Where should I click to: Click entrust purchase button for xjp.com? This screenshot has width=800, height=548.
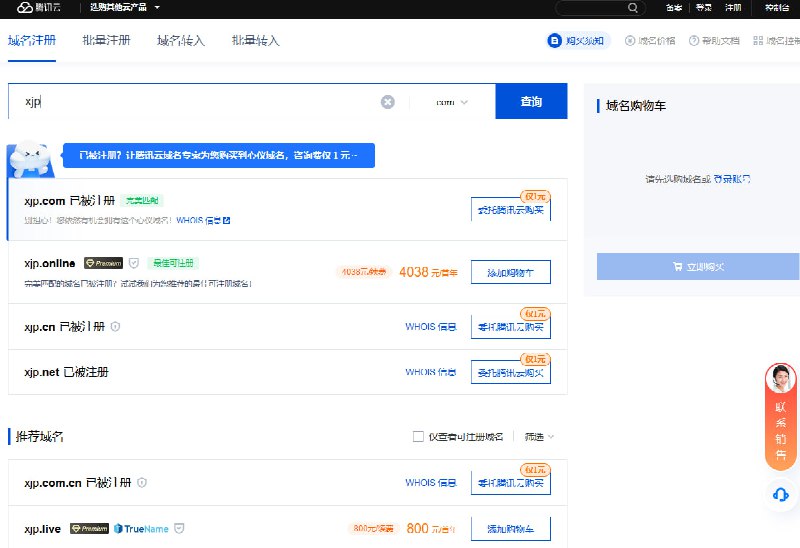[511, 209]
